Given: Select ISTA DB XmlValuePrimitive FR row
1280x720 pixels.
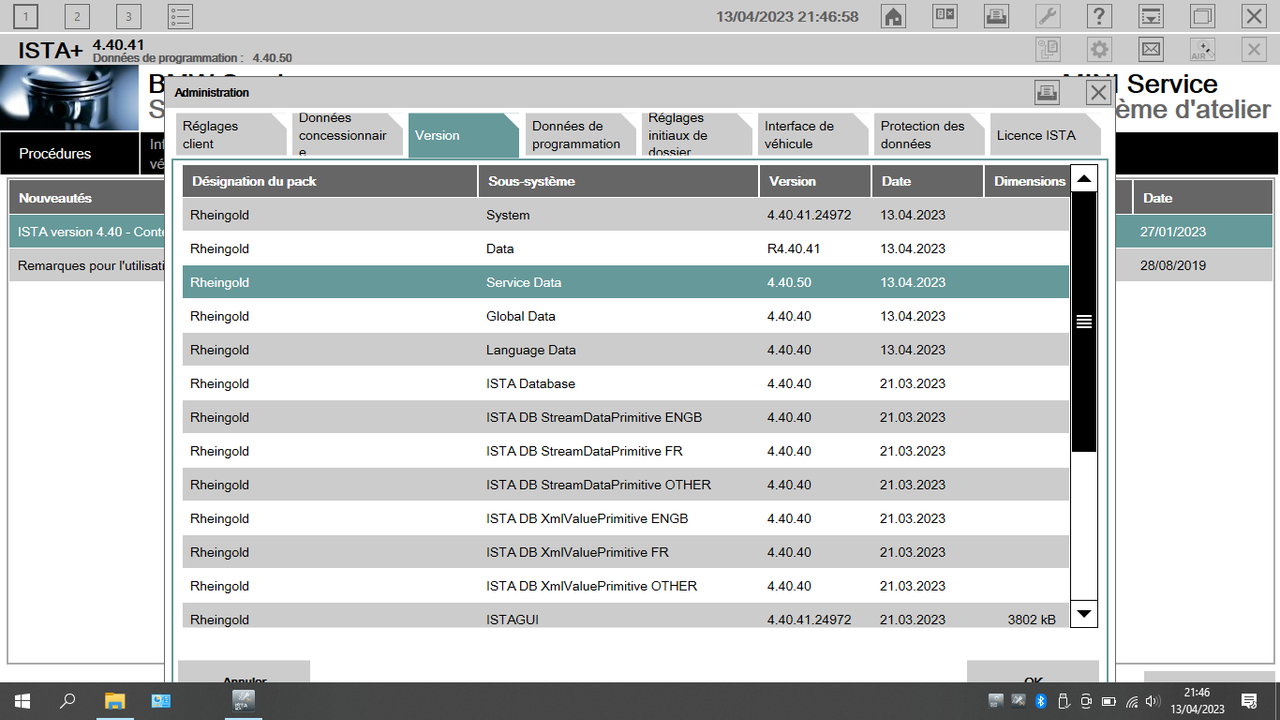Looking at the screenshot, I should 626,552.
